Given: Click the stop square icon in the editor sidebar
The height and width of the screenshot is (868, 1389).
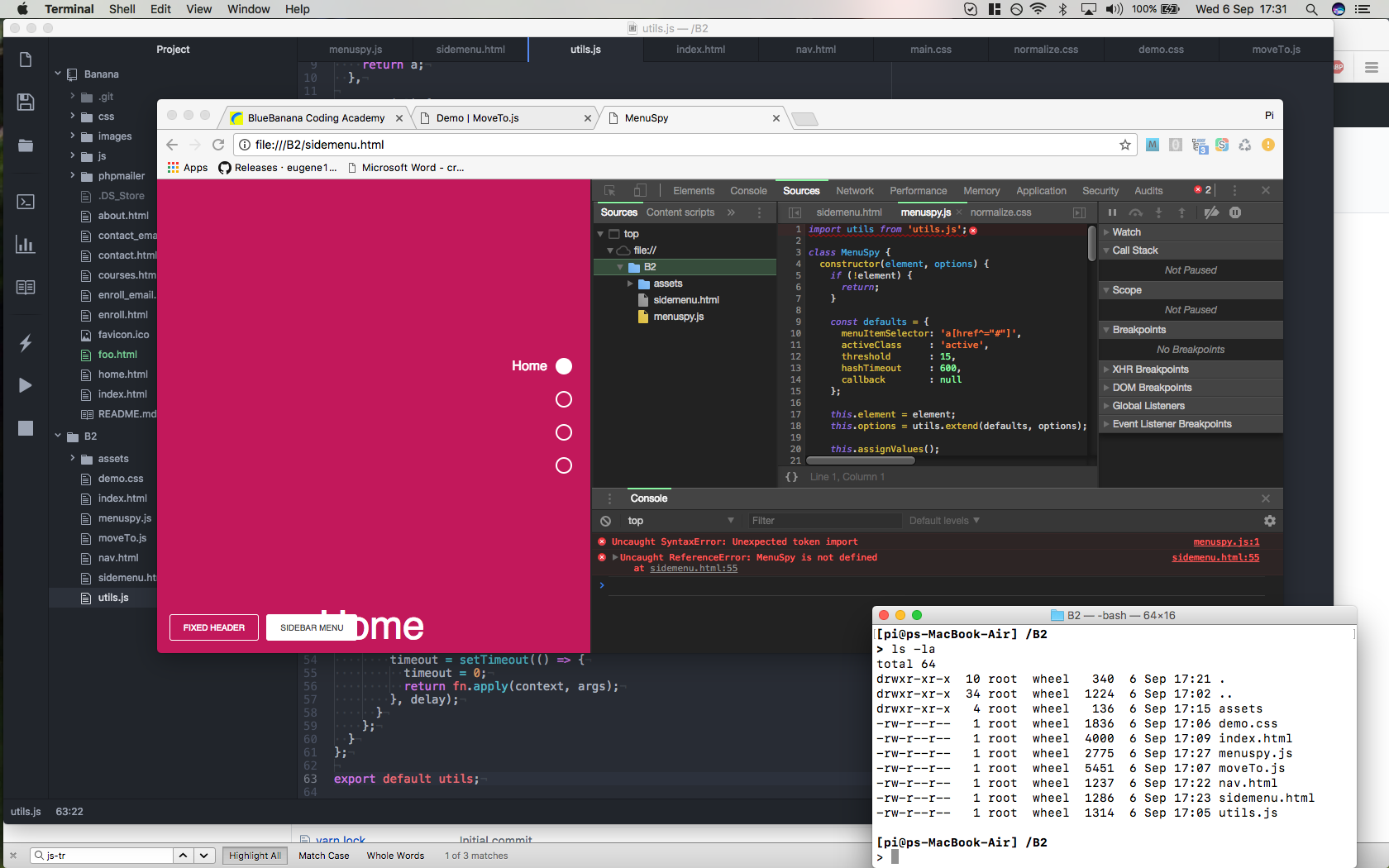Looking at the screenshot, I should click(x=26, y=428).
